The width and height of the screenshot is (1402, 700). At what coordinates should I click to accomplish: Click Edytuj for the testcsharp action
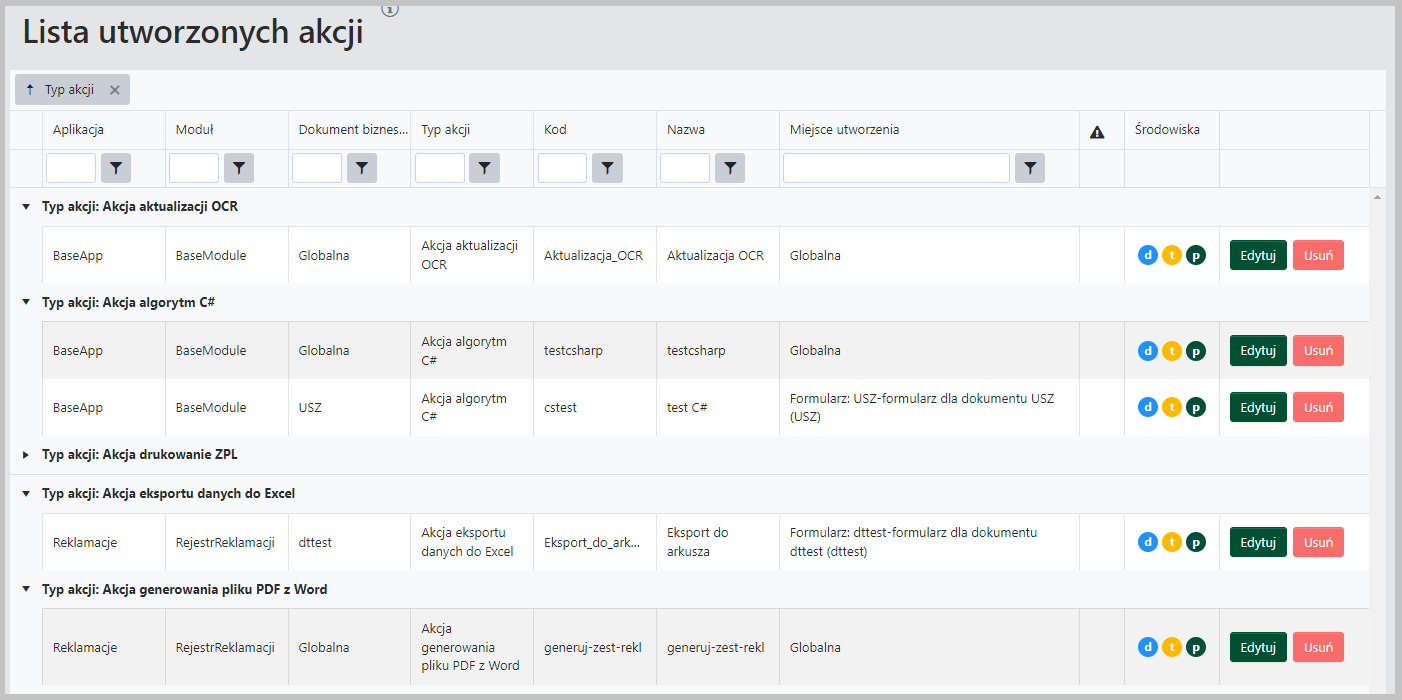(x=1258, y=351)
